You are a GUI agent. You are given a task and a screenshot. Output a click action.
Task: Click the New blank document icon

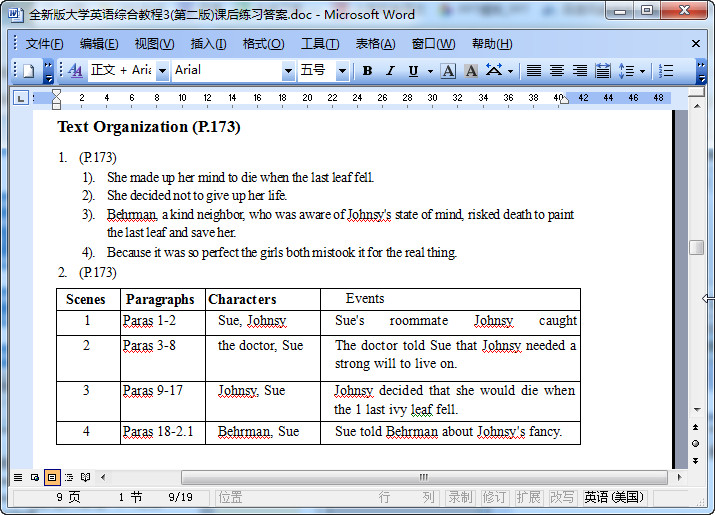click(x=29, y=71)
